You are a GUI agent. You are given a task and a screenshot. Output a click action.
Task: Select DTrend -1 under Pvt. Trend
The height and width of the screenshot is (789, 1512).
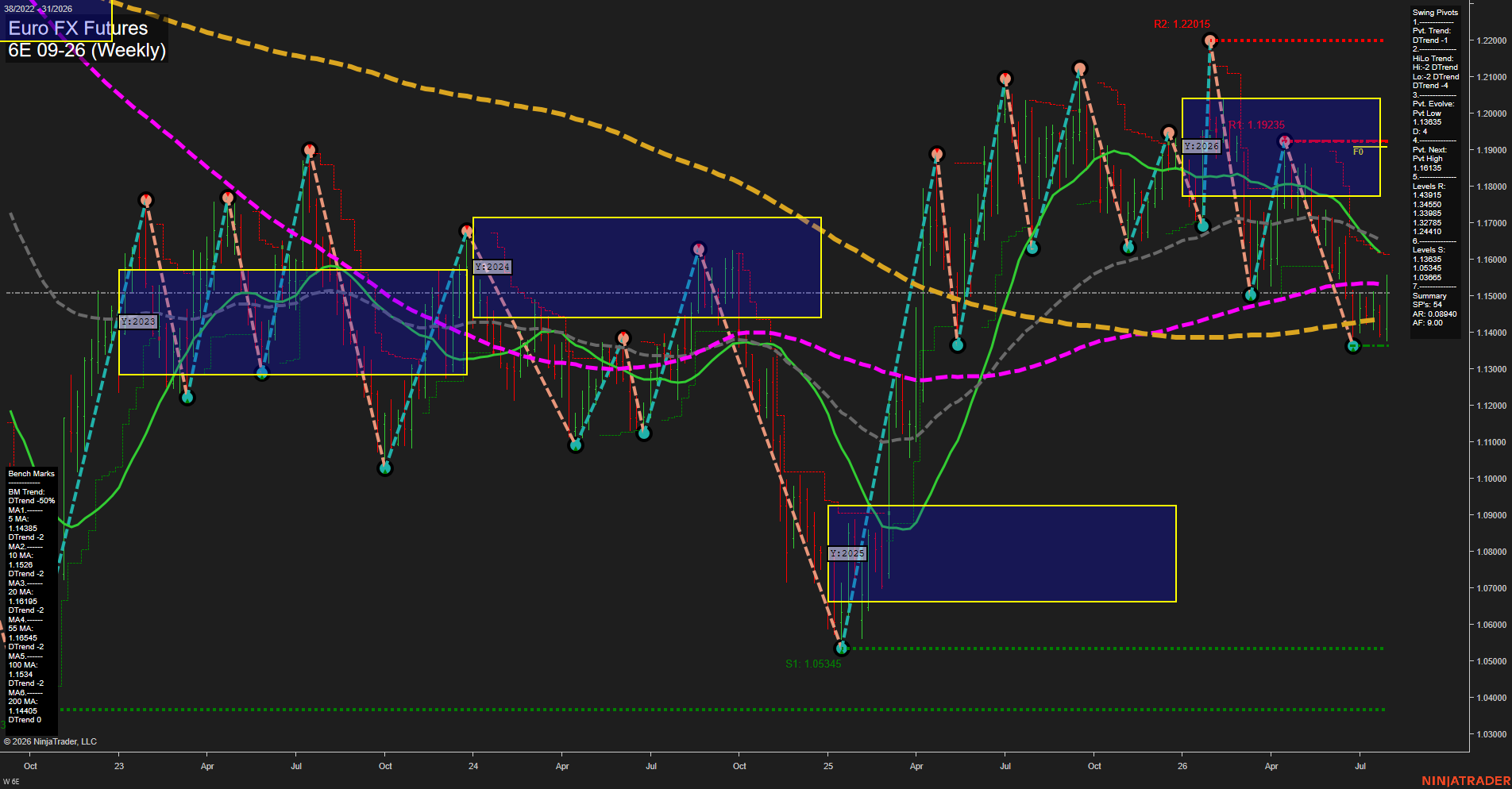pyautogui.click(x=1430, y=40)
